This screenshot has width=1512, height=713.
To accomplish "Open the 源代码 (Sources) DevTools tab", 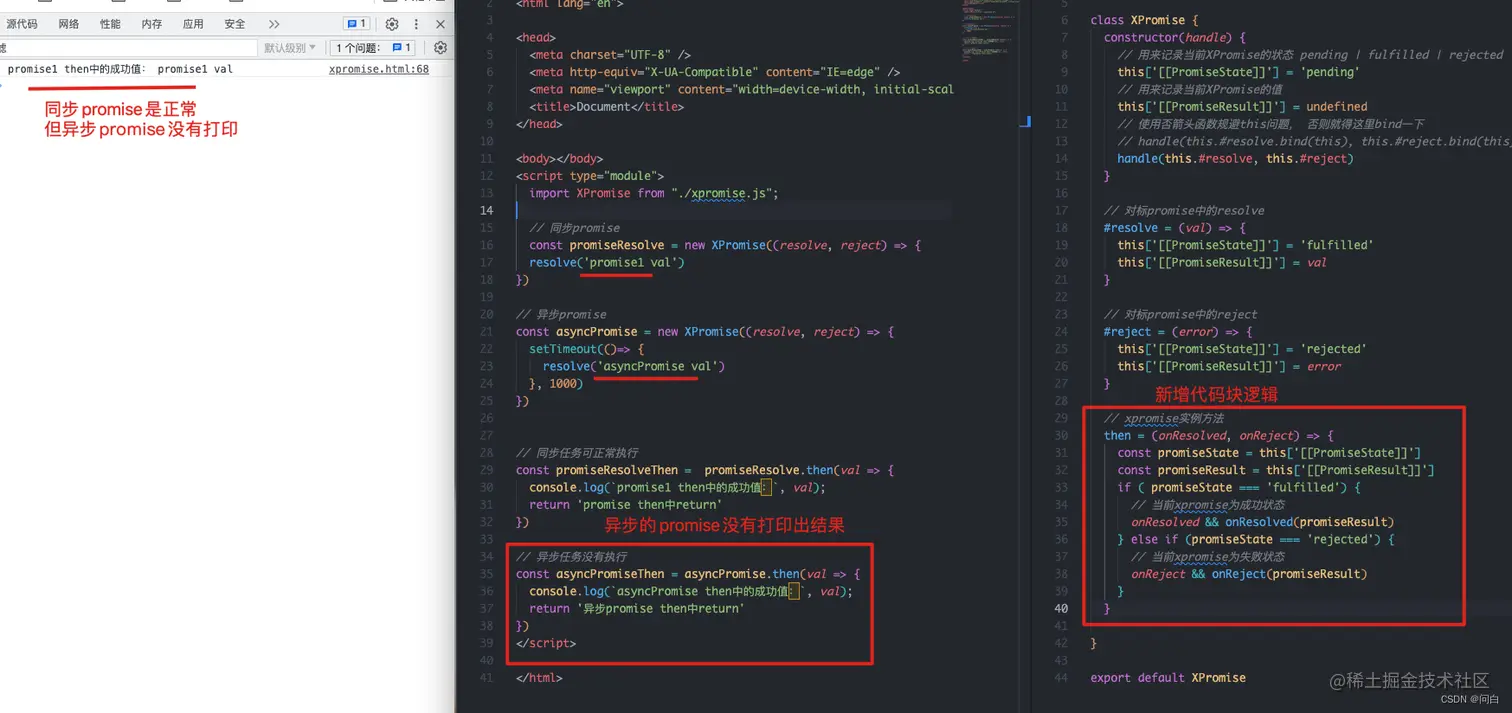I will click(x=21, y=24).
